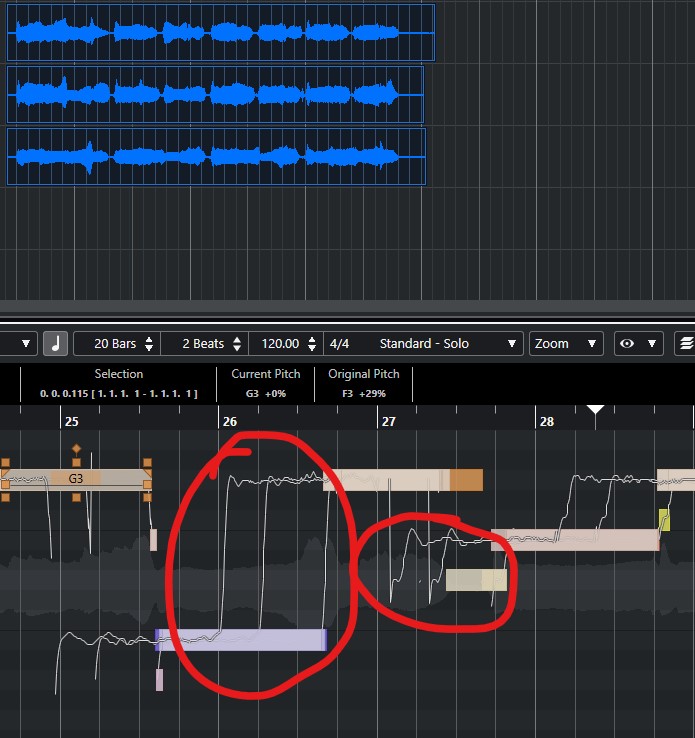Click the G3 segment's bottom center handle

76,497
